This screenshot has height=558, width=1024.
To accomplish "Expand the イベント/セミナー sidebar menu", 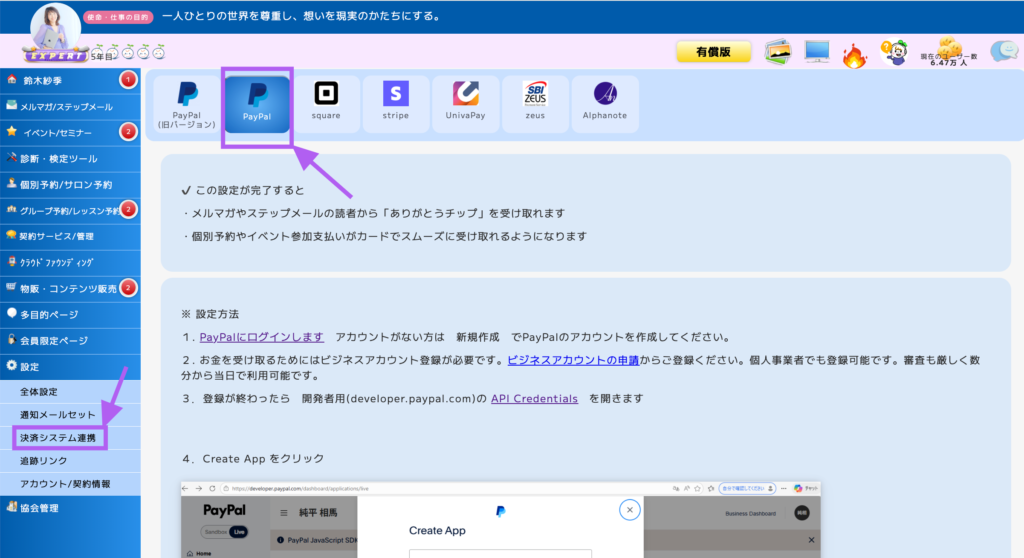I will click(x=60, y=132).
